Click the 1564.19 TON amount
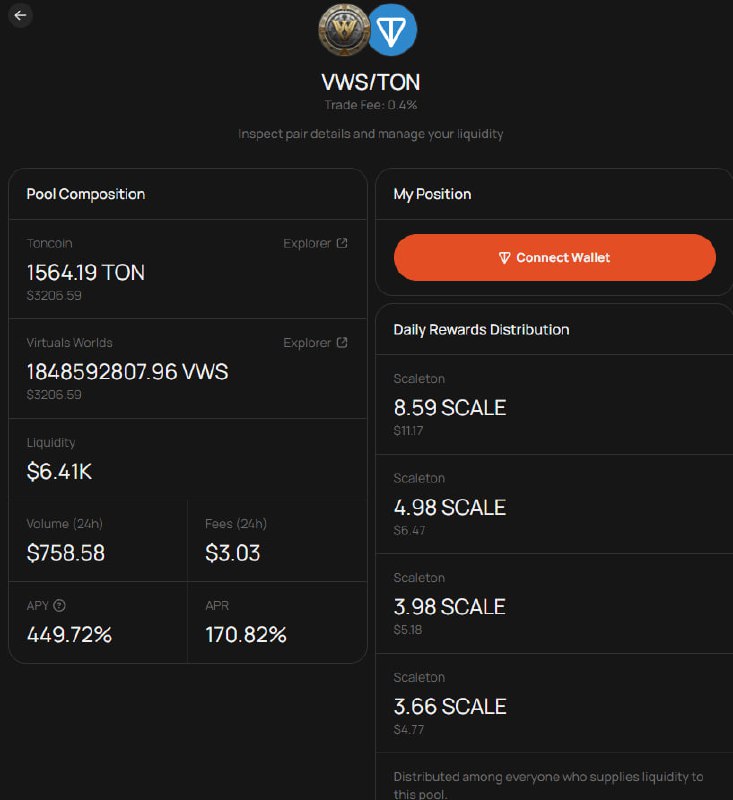The image size is (733, 800). [86, 272]
